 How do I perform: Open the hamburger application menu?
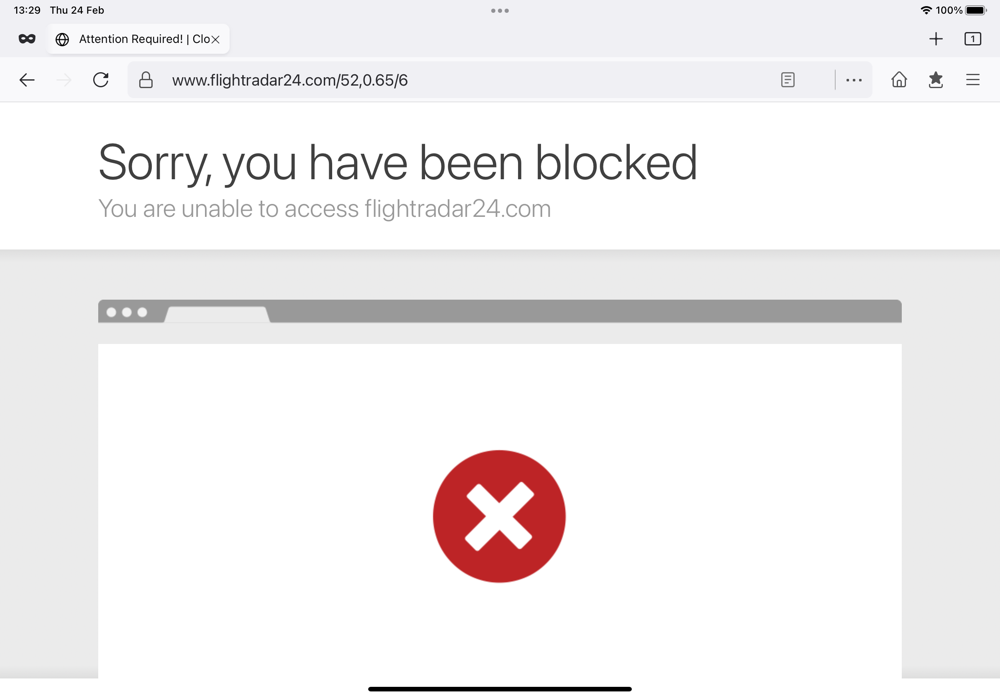pyautogui.click(x=973, y=79)
